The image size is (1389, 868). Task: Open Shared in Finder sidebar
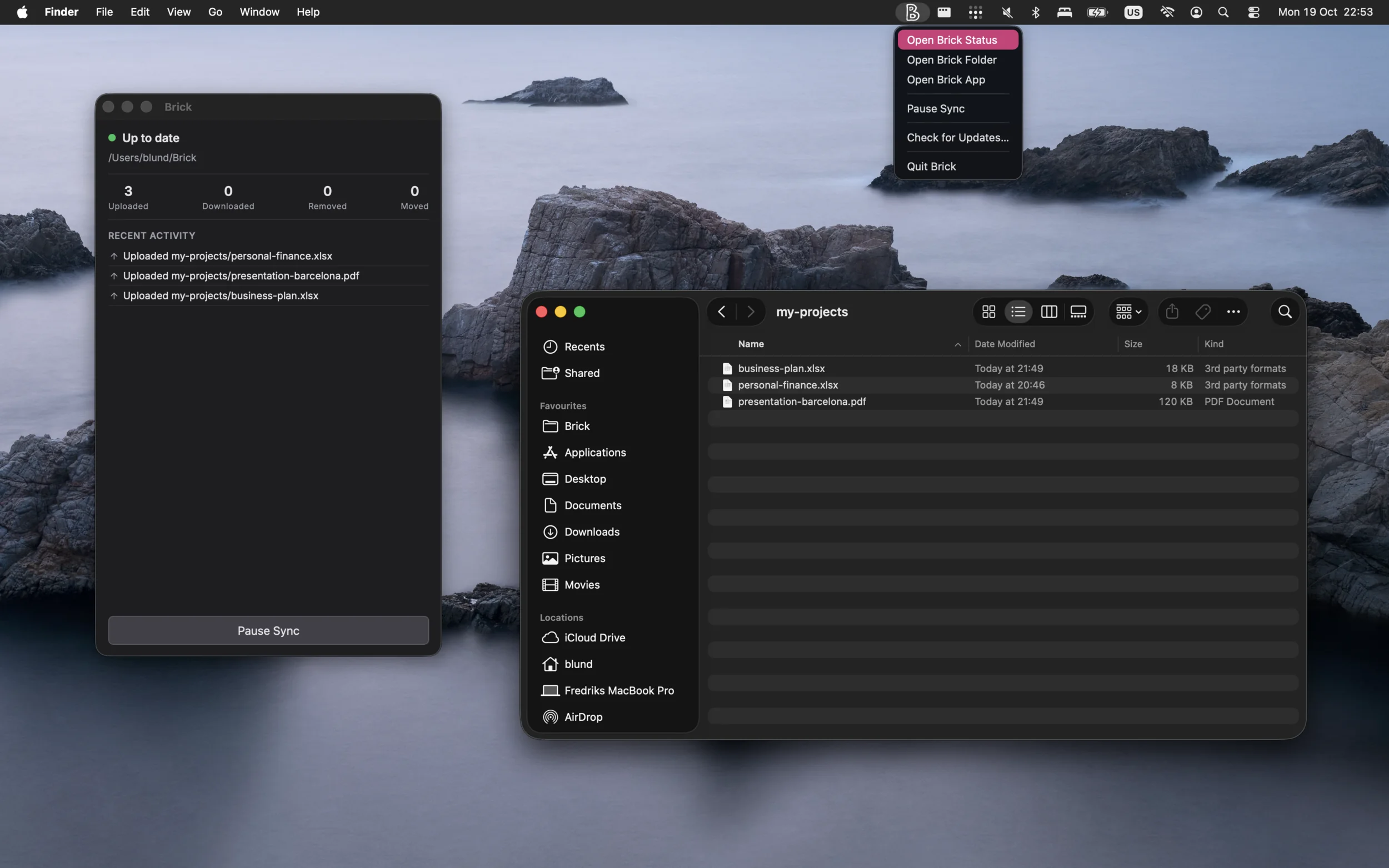612,373
